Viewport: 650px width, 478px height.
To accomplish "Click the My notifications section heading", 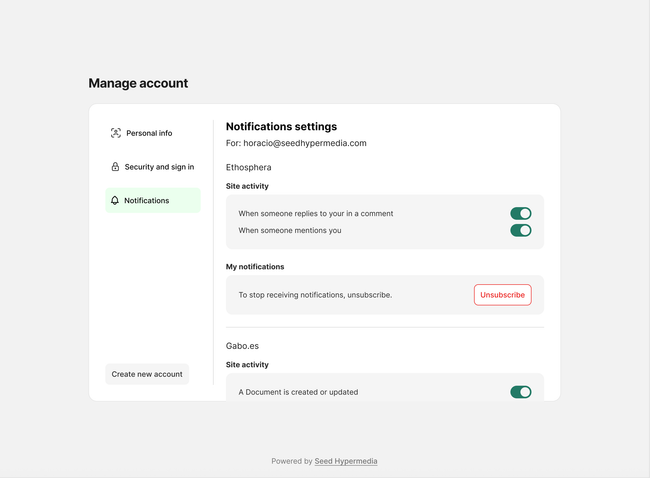I will [255, 267].
